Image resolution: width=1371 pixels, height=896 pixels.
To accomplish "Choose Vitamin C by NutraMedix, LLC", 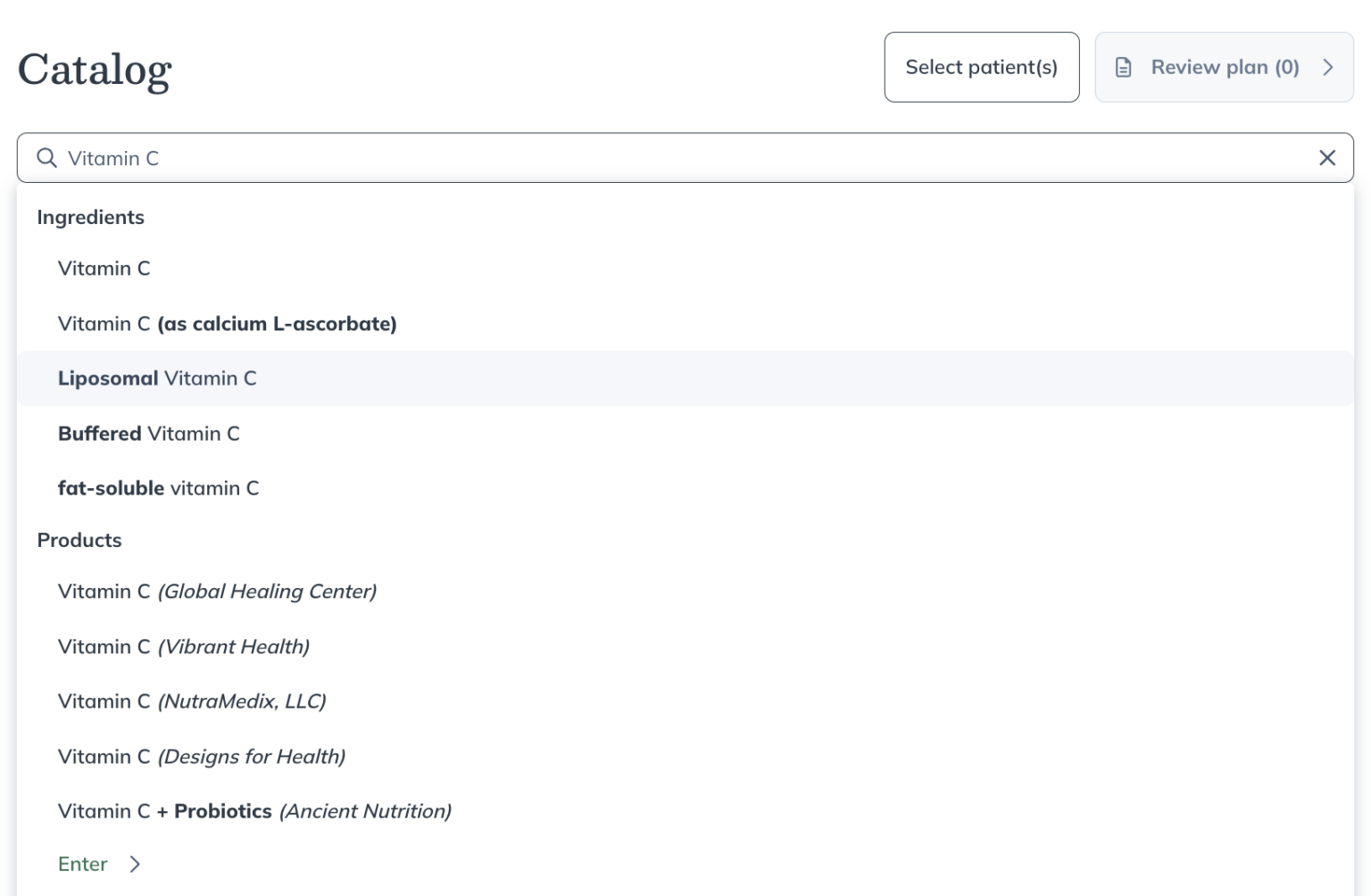I will tap(192, 701).
